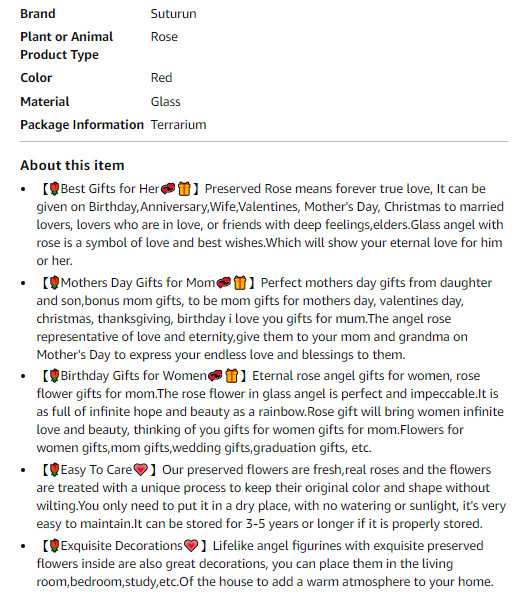518x601 pixels.
Task: Click the red heart emoji after Exquisite Decorations
Action: point(191,546)
